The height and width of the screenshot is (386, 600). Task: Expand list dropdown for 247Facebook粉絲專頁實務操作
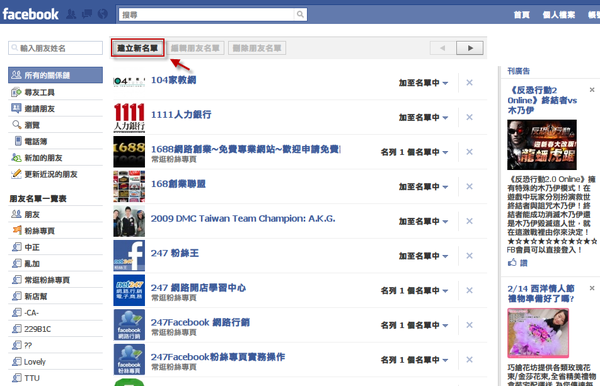[x=414, y=360]
